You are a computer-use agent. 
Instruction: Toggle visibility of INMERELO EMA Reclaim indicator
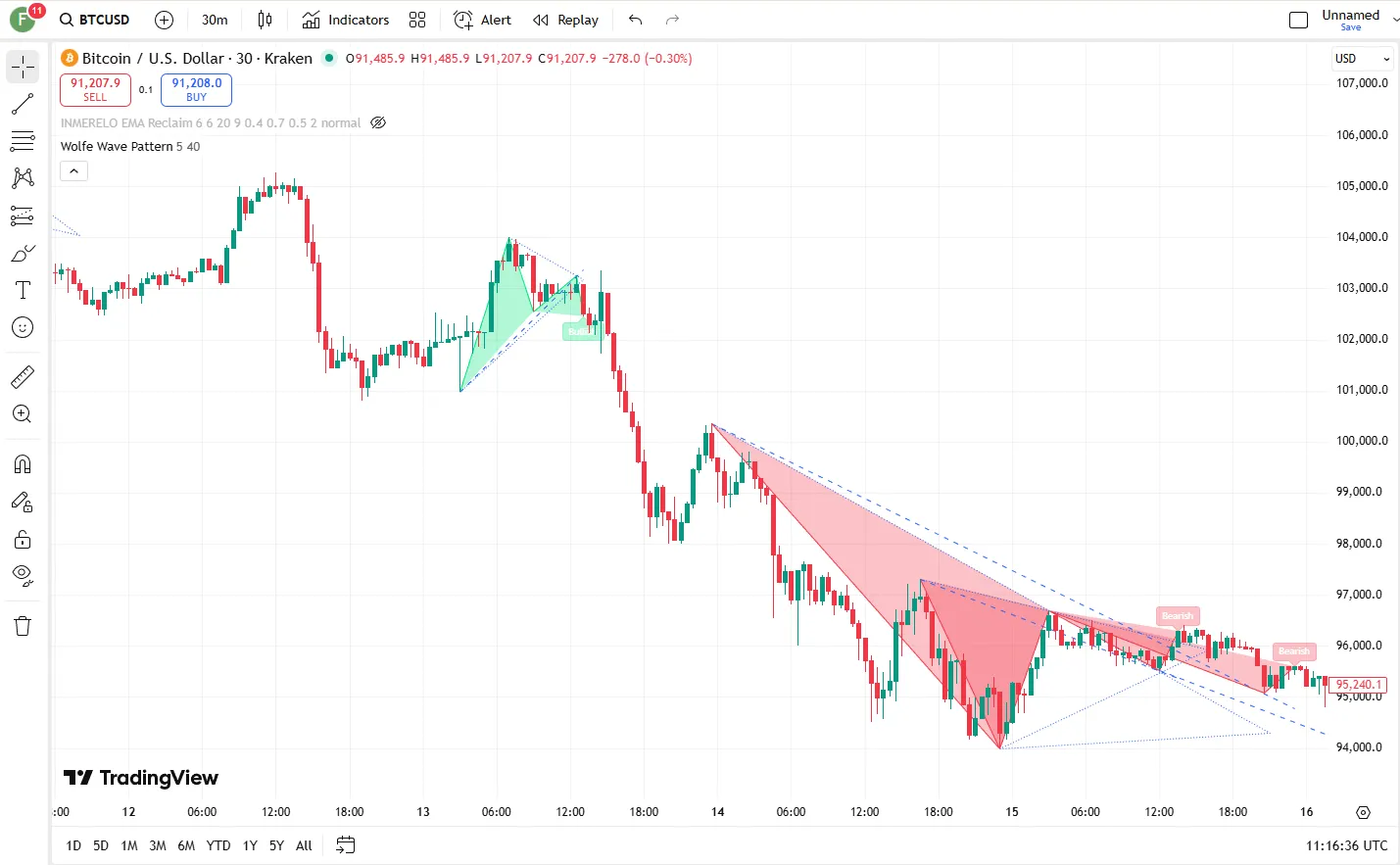pos(378,123)
